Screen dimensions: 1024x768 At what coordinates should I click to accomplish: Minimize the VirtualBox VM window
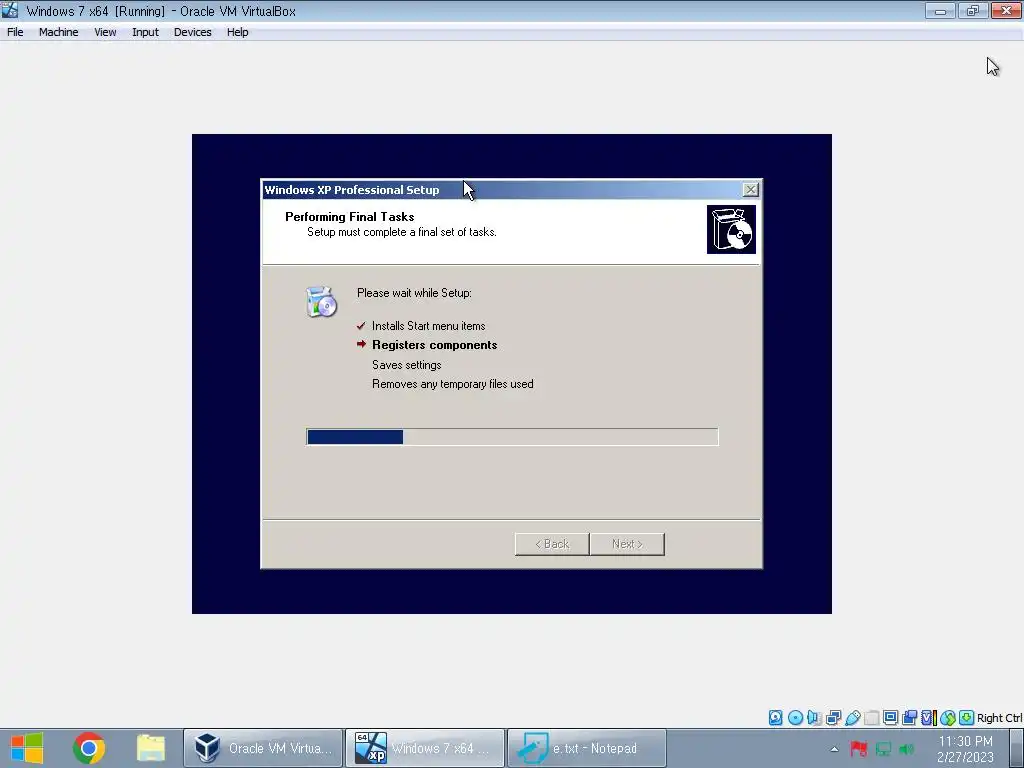[940, 10]
